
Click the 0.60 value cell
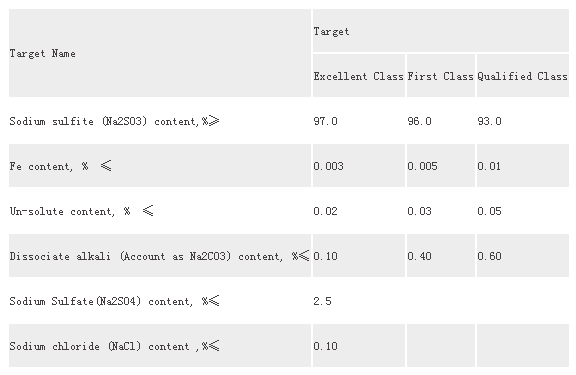(x=523, y=256)
